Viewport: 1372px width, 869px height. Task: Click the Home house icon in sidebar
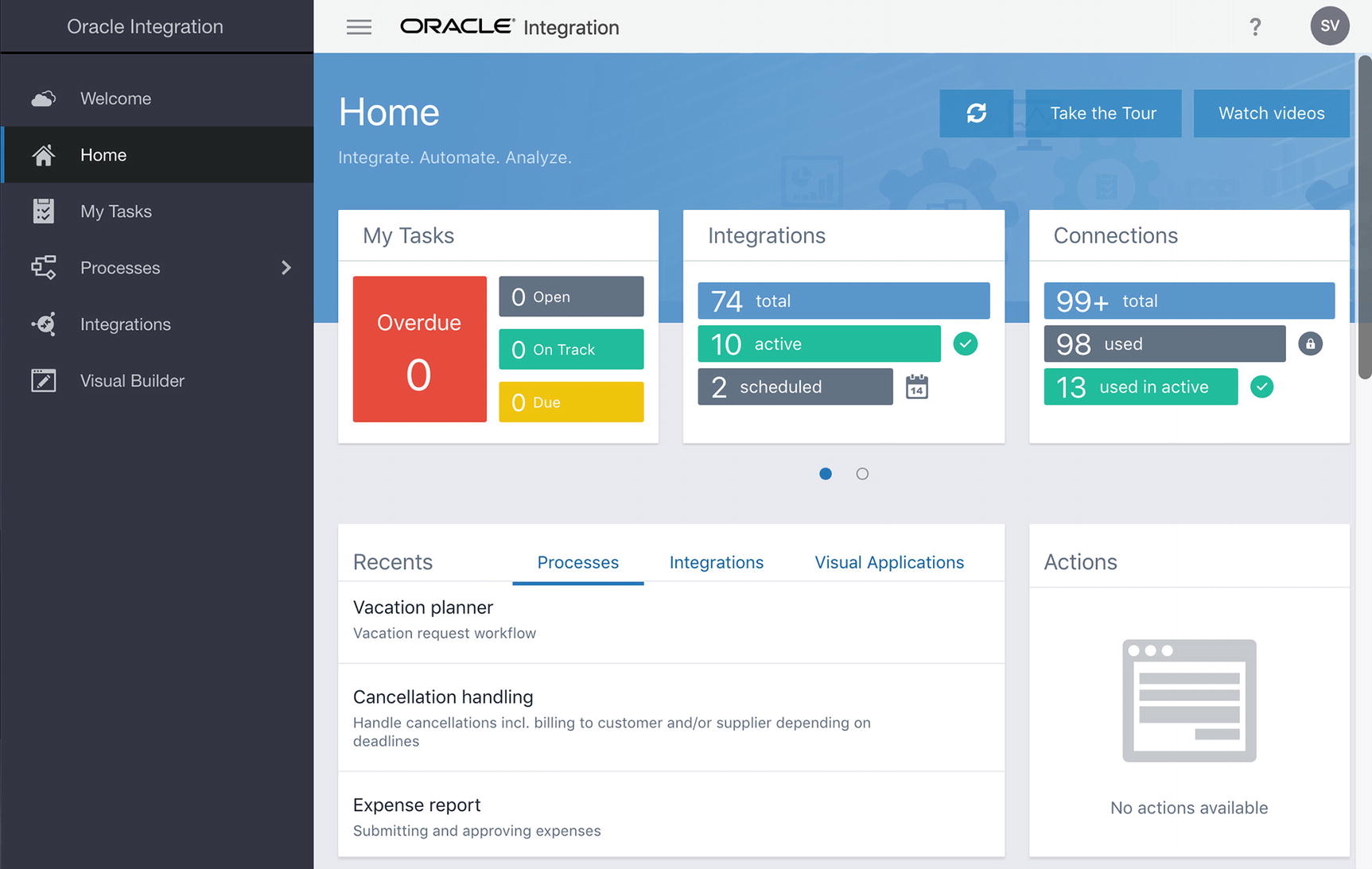pyautogui.click(x=44, y=155)
